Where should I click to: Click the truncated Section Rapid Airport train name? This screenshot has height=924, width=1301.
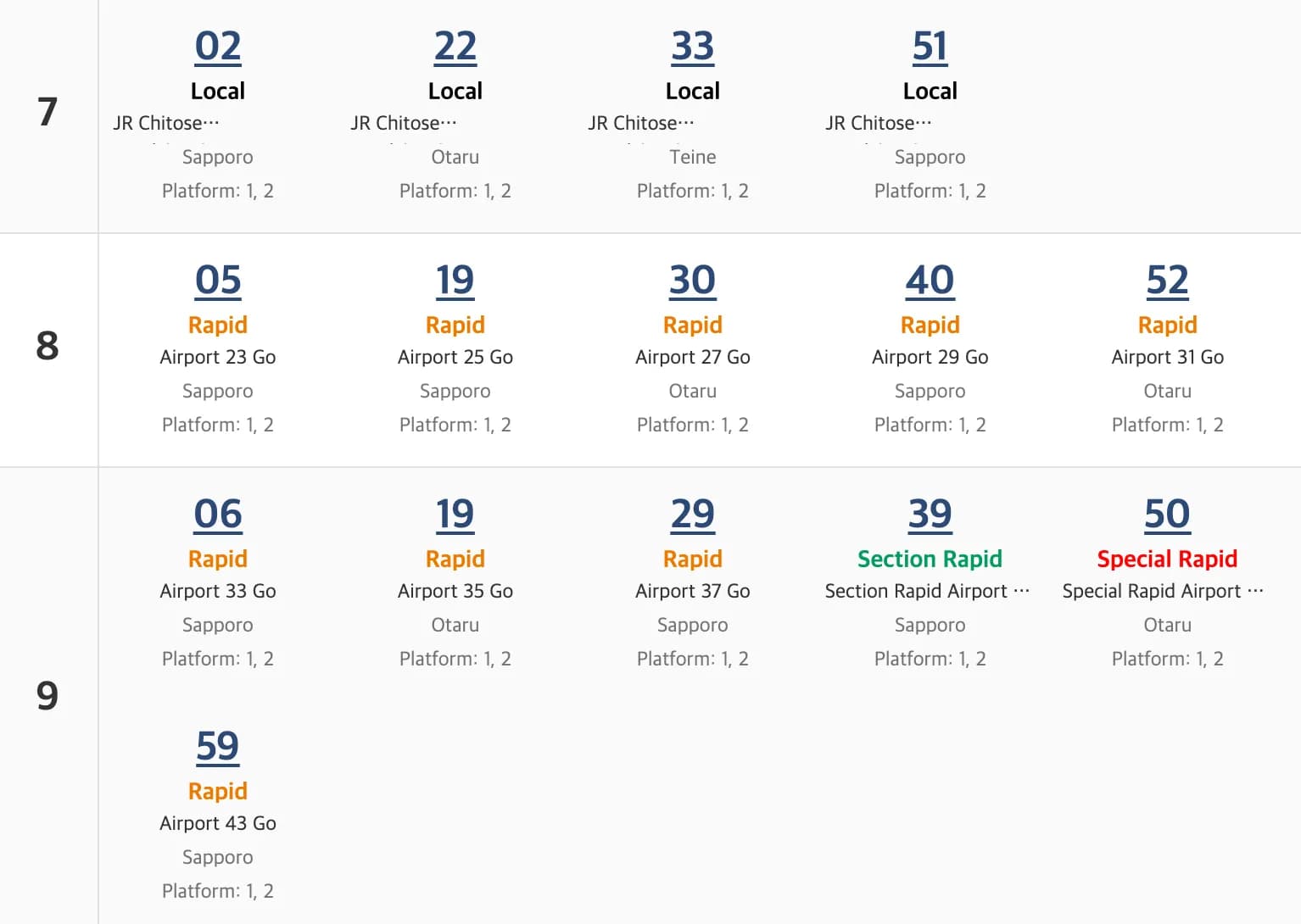(x=927, y=592)
